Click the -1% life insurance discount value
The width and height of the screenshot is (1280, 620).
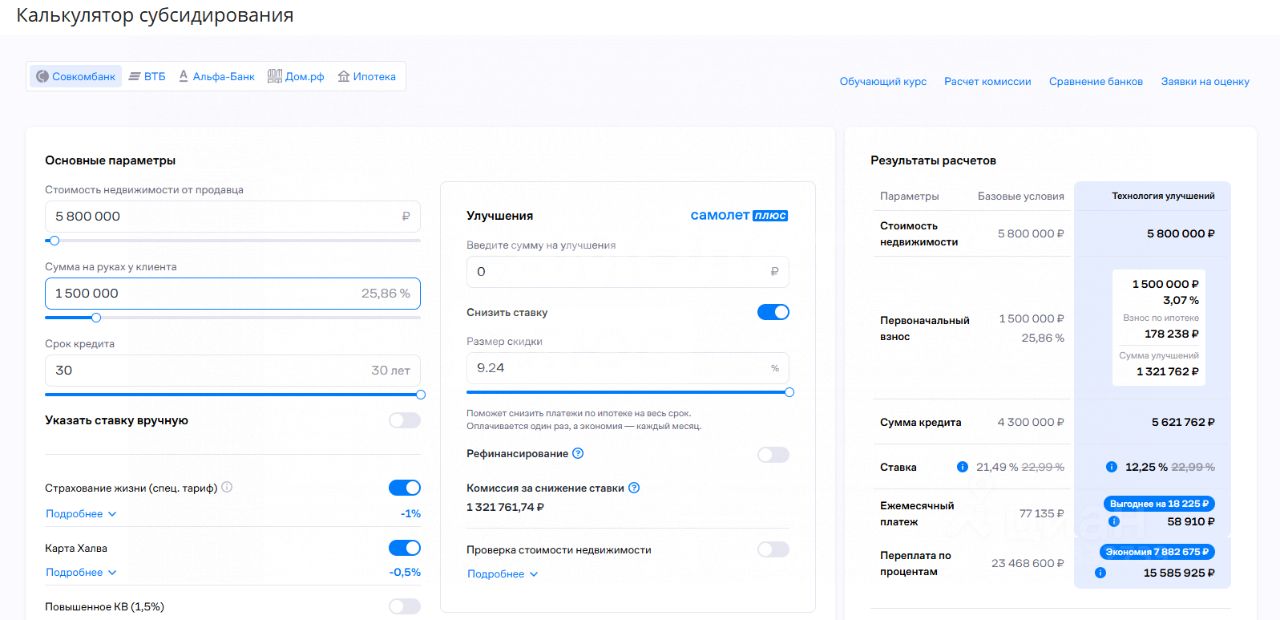(410, 514)
